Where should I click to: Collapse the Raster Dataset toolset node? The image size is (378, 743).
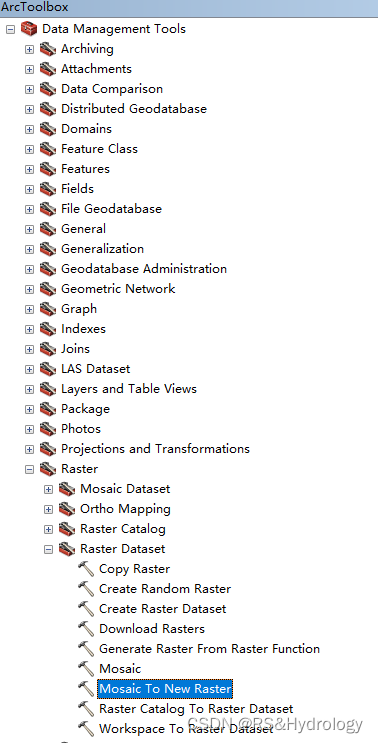(48, 549)
